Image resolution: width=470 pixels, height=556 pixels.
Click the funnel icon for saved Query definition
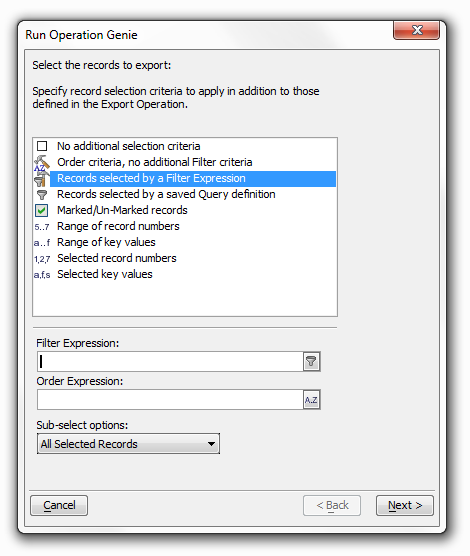[x=42, y=195]
